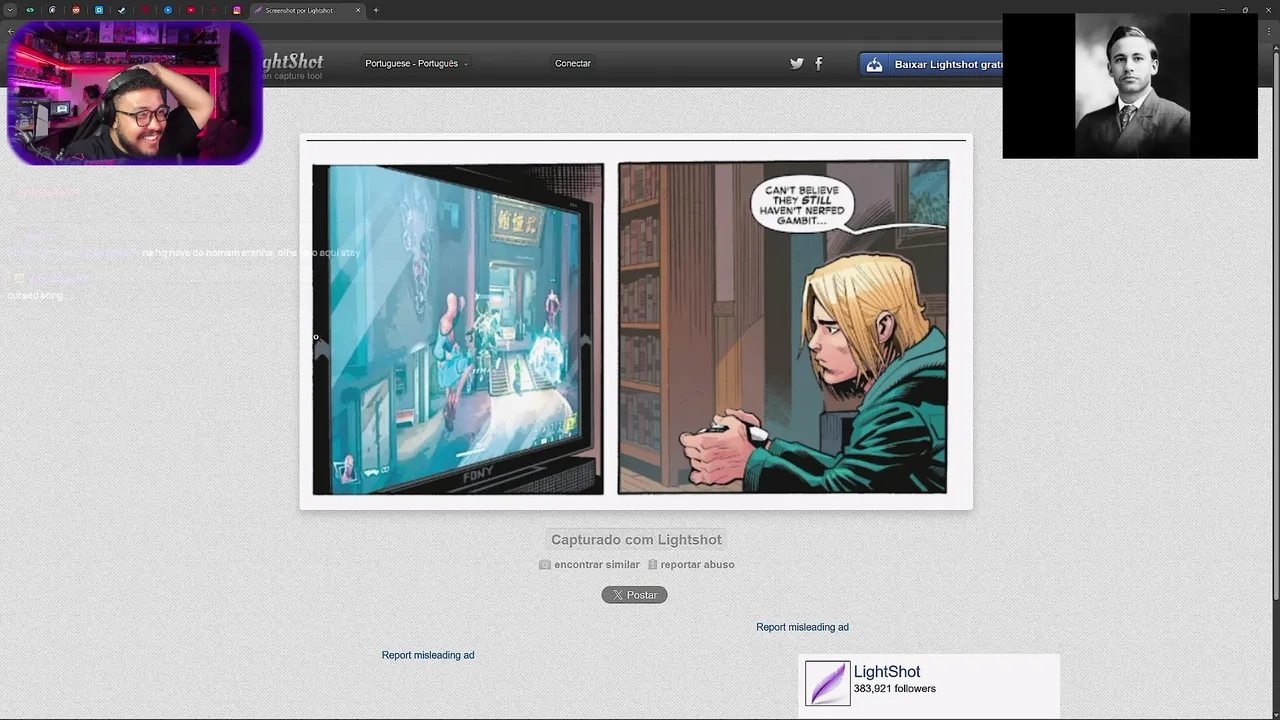Open Lightshot's Twitter page icon
The image size is (1280, 720).
tap(797, 63)
